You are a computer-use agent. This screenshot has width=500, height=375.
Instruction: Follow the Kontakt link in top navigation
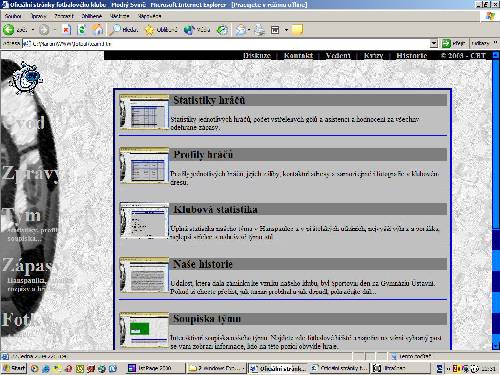pos(298,55)
